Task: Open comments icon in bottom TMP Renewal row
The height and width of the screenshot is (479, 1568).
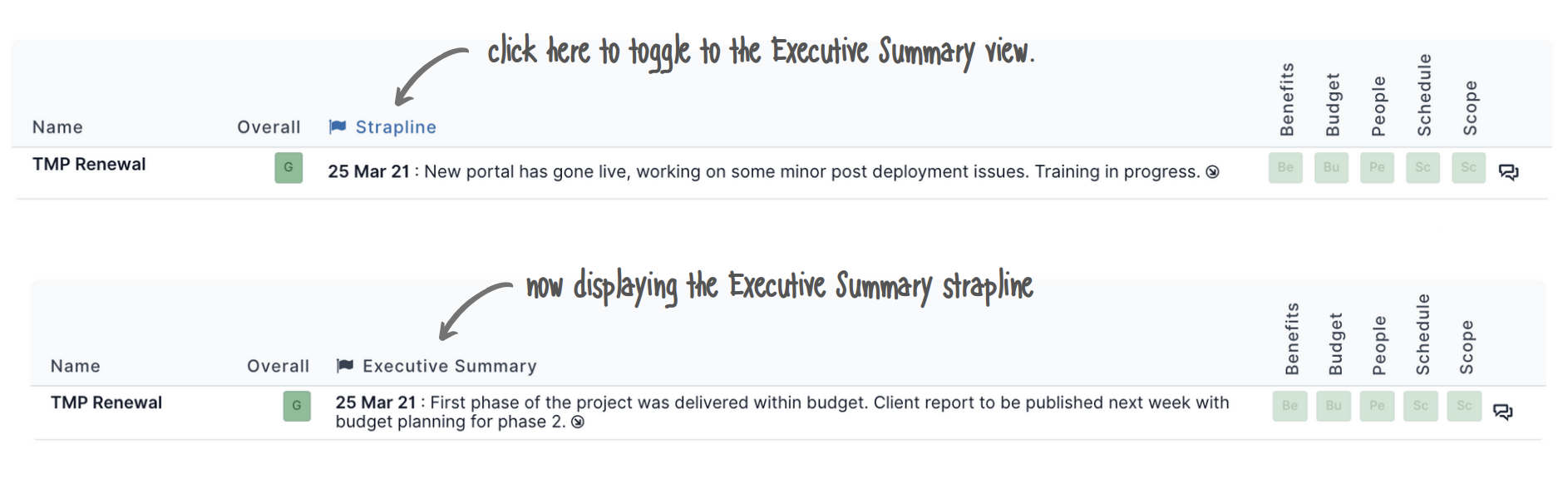Action: 1503,412
